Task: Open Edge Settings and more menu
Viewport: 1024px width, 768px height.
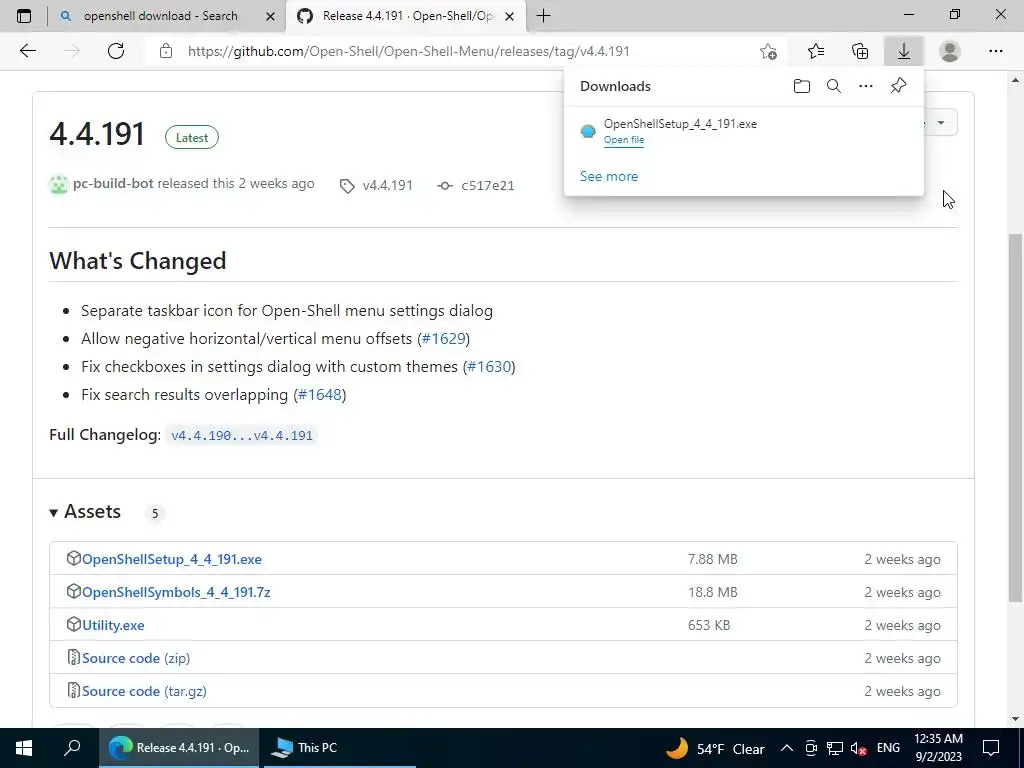Action: pos(995,51)
